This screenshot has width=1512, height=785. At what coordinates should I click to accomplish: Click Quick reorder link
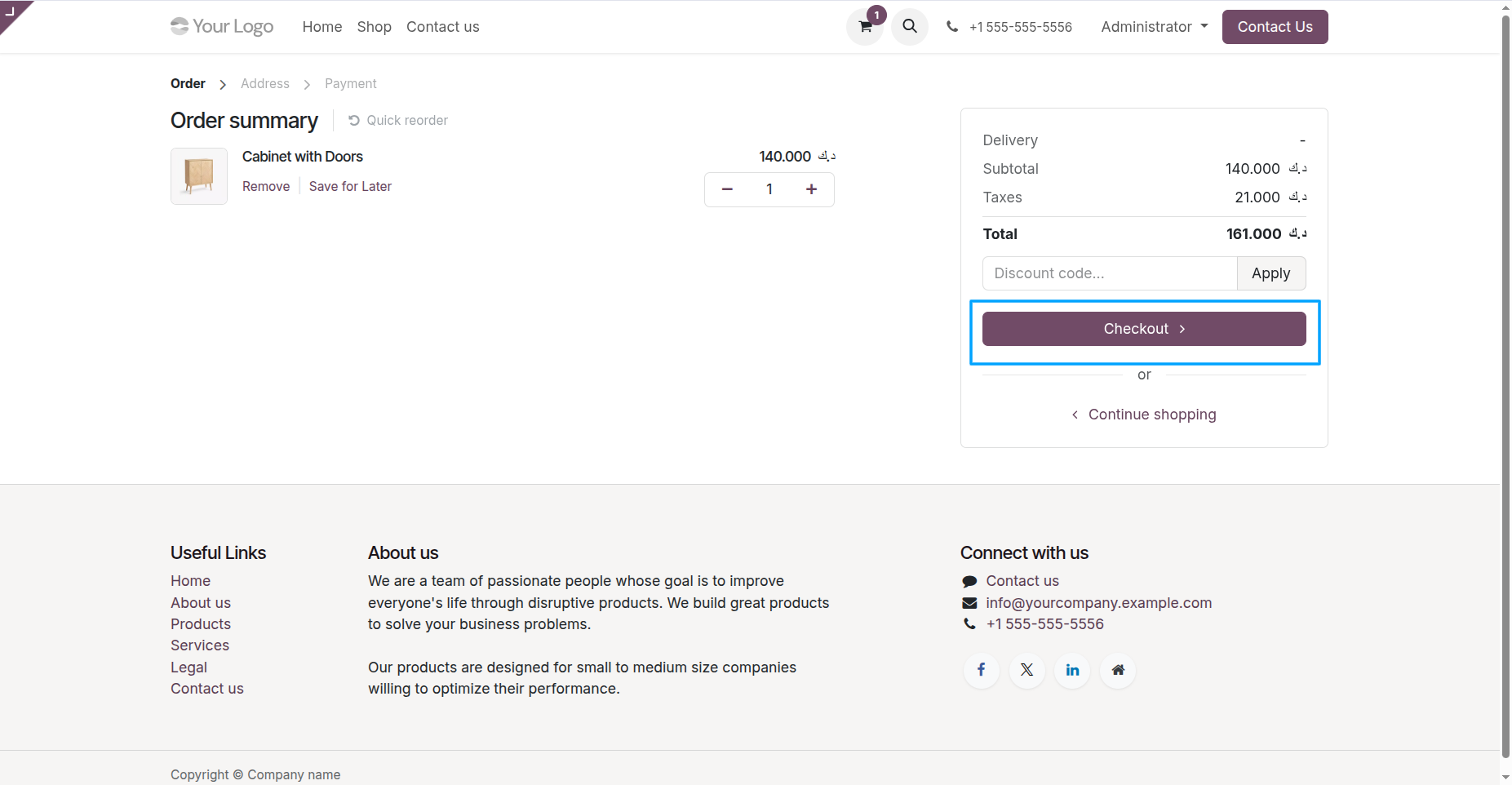click(x=398, y=121)
